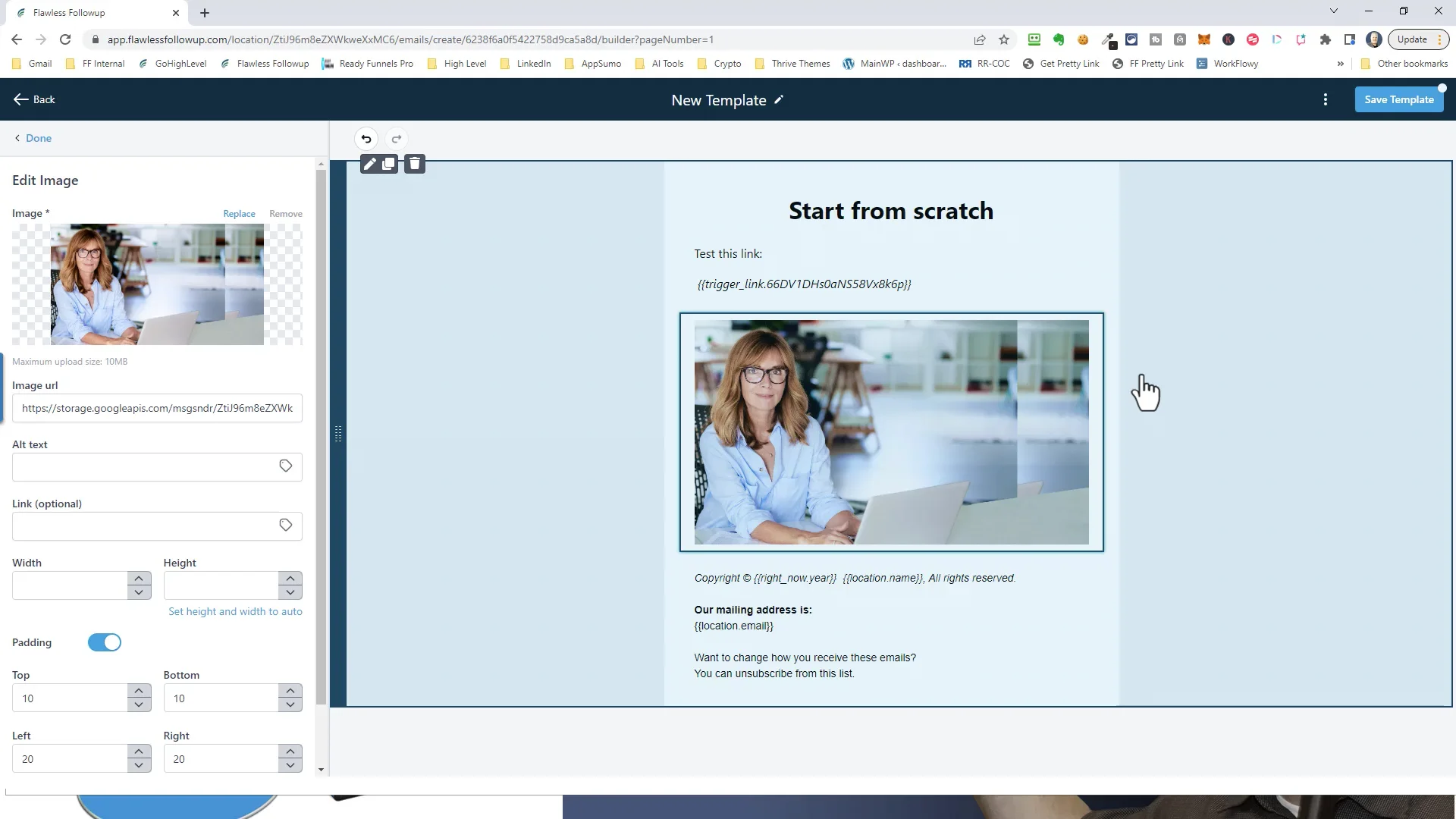1456x819 pixels.
Task: Toggle the Padding switch
Action: (x=105, y=642)
